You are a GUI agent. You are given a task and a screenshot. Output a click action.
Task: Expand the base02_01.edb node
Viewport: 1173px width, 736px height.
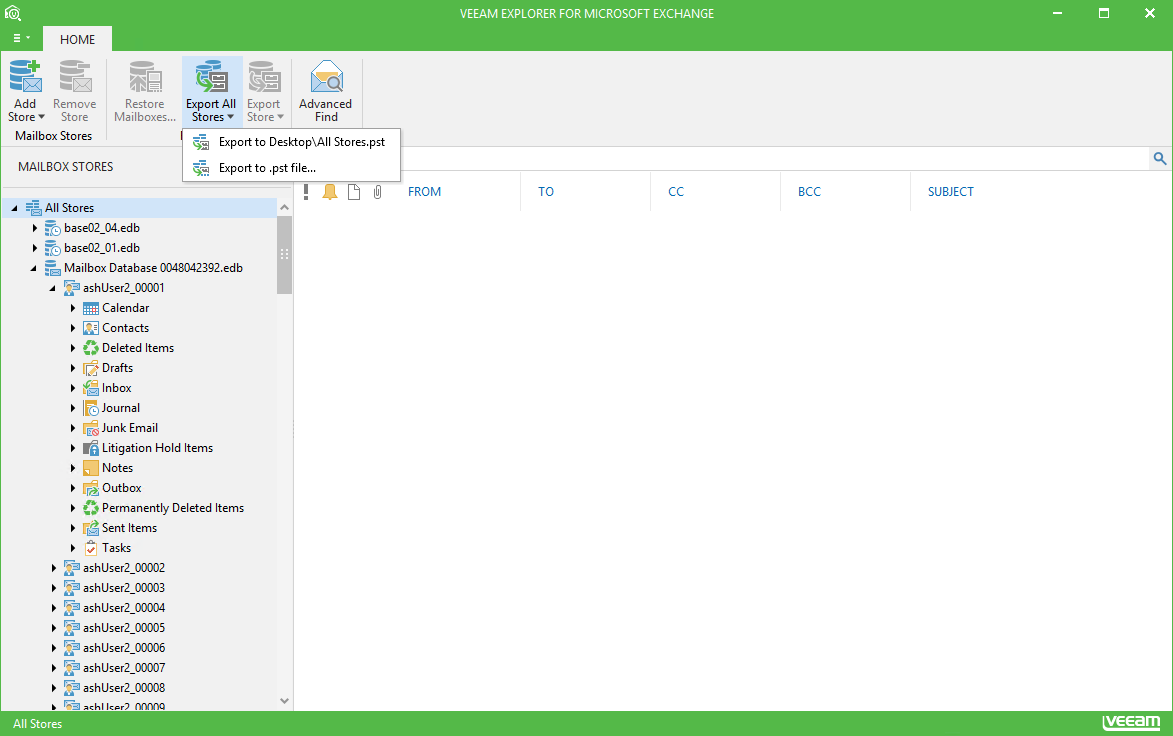point(34,248)
